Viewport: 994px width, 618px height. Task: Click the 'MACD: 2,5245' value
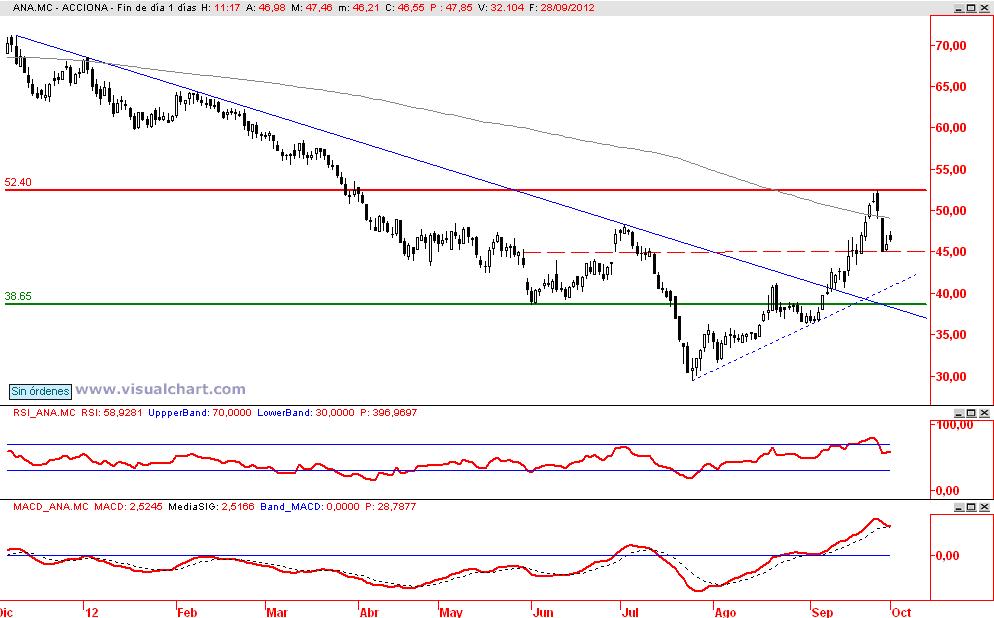click(x=128, y=507)
